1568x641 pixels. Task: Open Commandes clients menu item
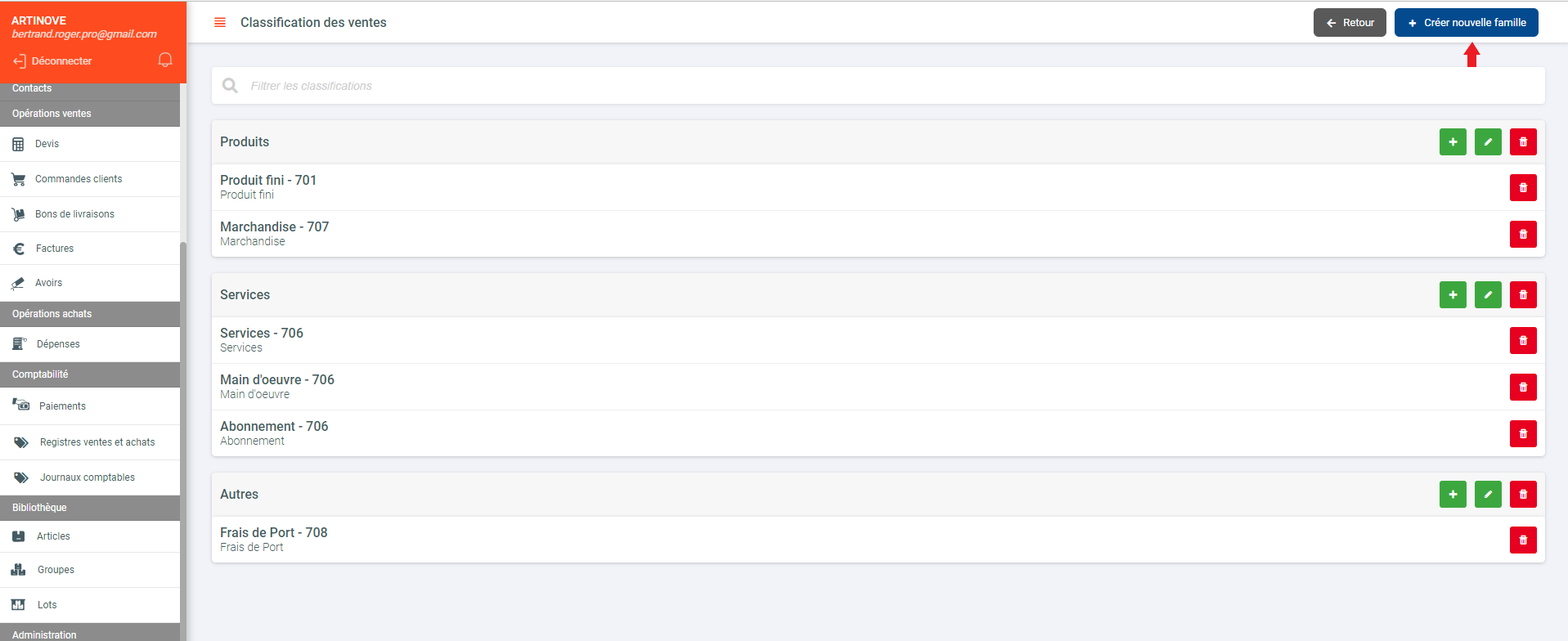click(x=79, y=179)
